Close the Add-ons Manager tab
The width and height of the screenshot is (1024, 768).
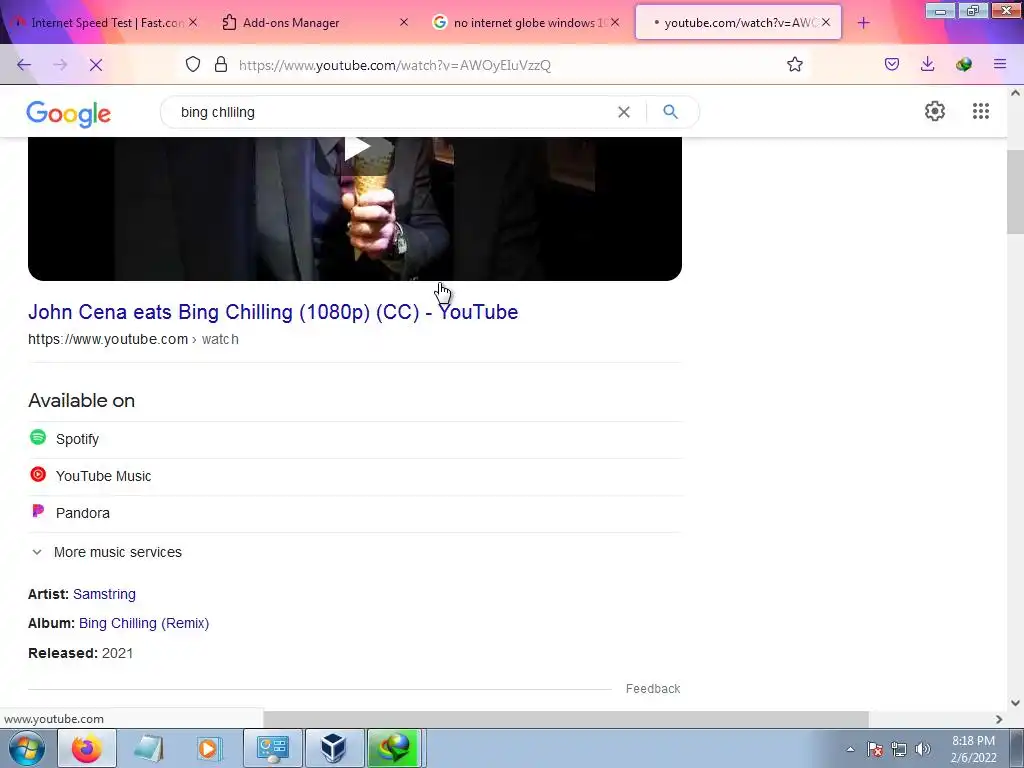(x=404, y=22)
